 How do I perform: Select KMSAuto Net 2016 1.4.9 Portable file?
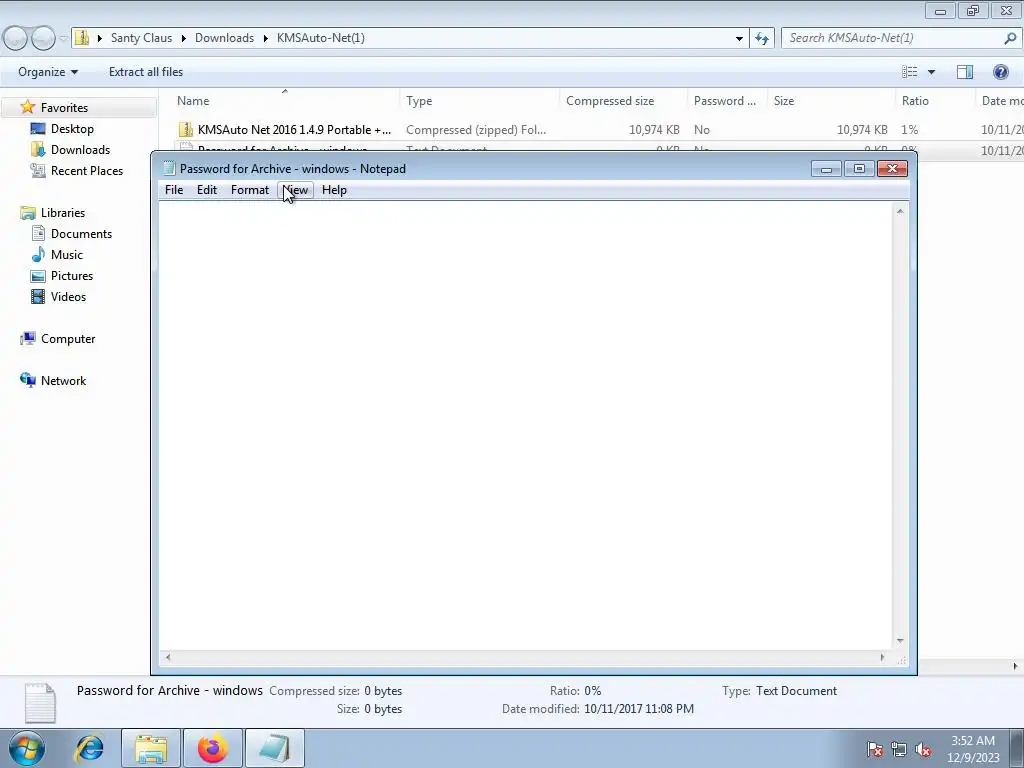[294, 129]
